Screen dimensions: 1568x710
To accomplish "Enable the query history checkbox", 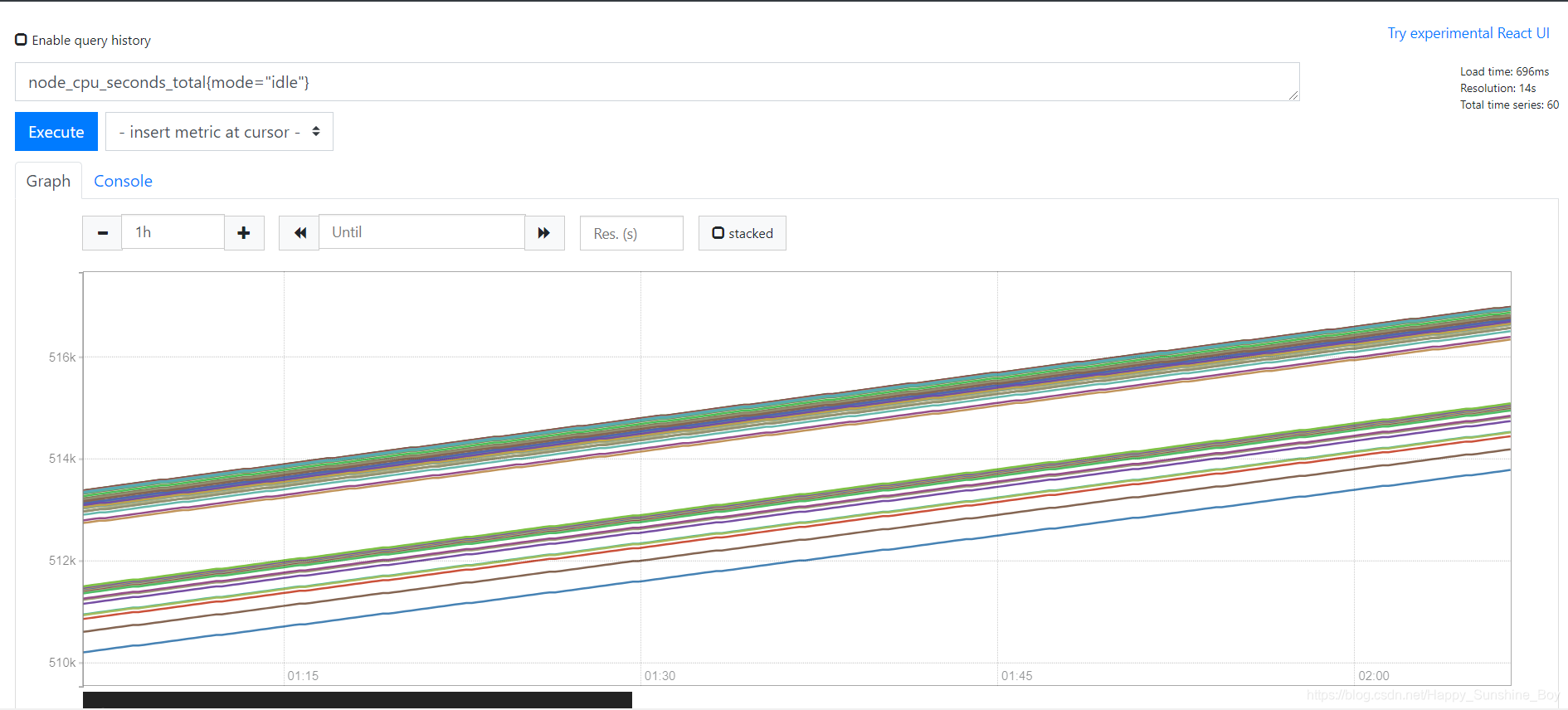I will tap(22, 40).
